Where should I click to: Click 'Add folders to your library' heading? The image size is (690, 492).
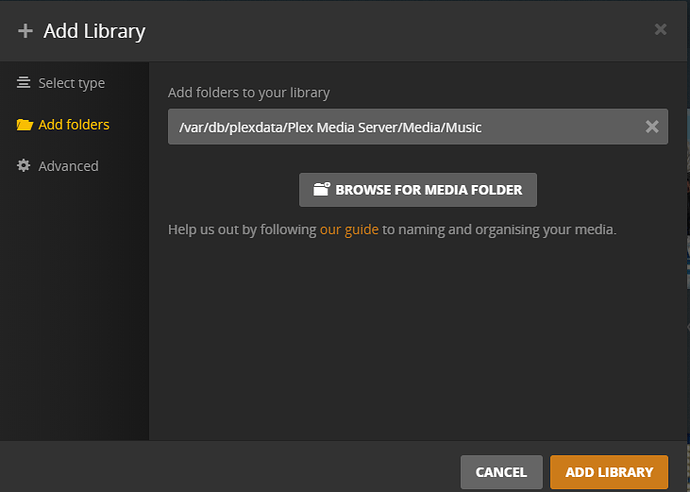[249, 93]
